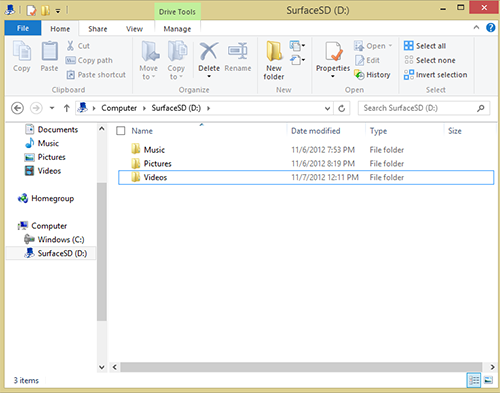Refresh the SurfaceSD (D:) view

(342, 108)
